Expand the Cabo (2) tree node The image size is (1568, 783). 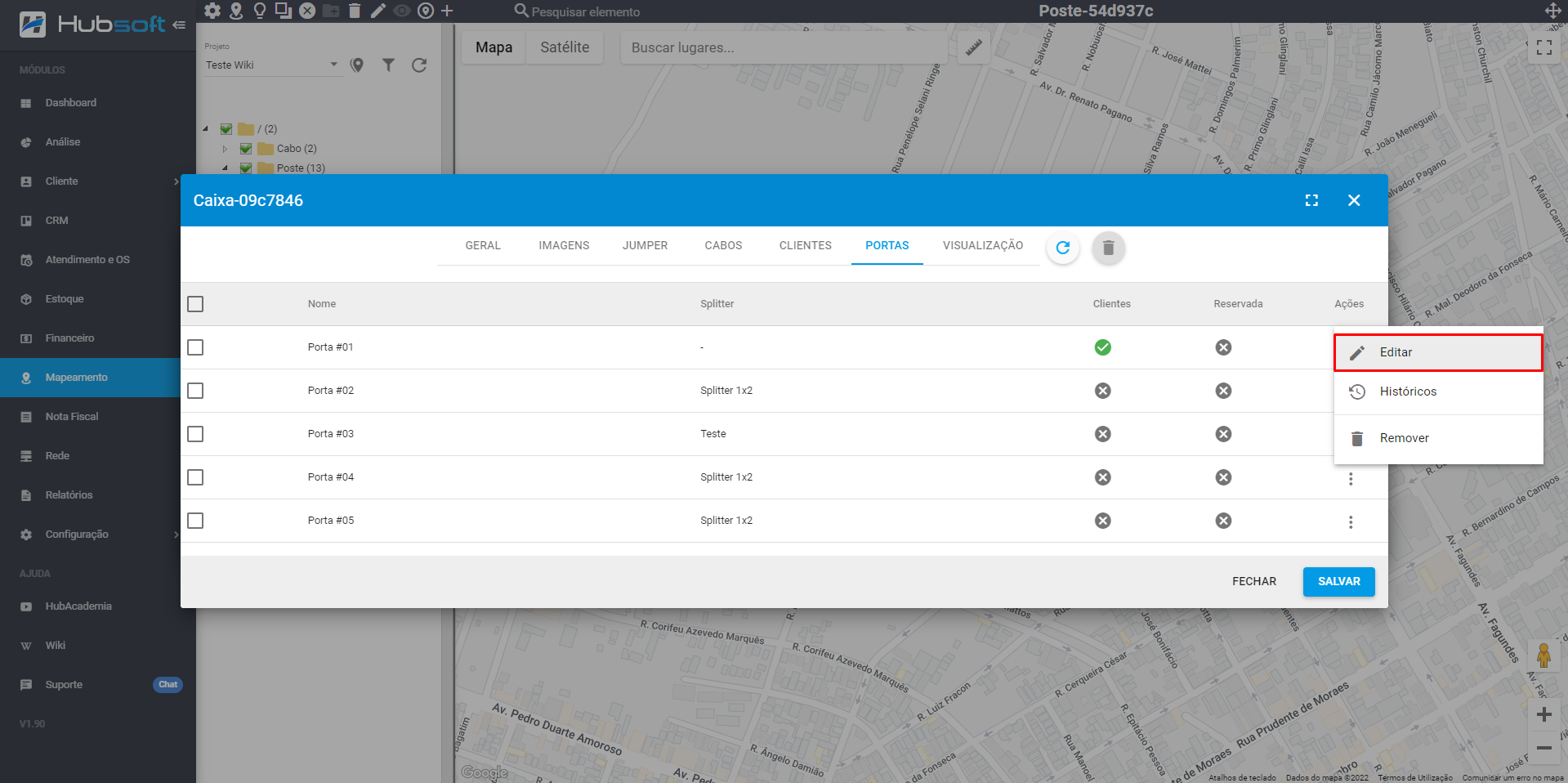(226, 149)
